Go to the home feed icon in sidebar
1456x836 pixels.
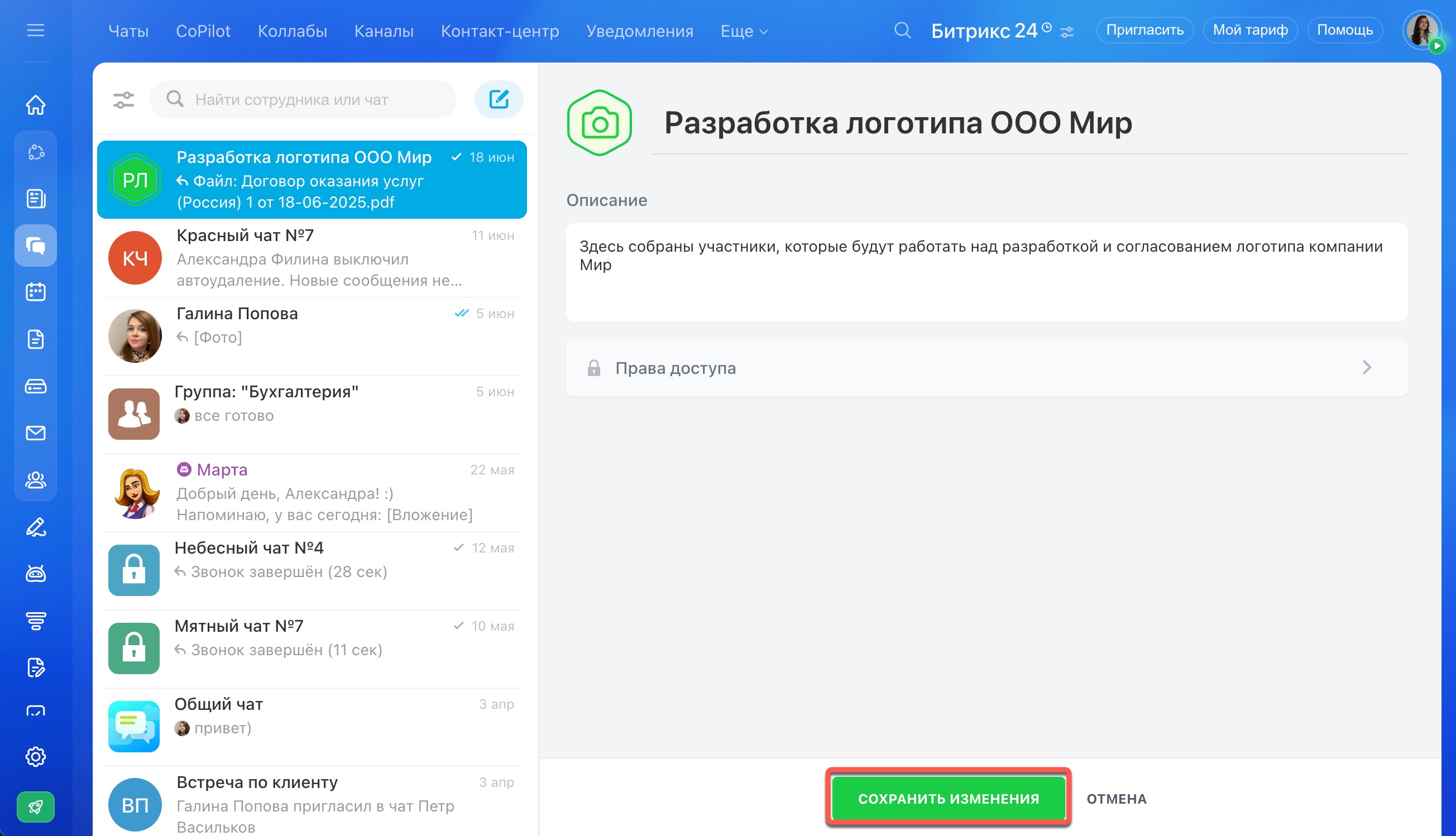[x=36, y=104]
